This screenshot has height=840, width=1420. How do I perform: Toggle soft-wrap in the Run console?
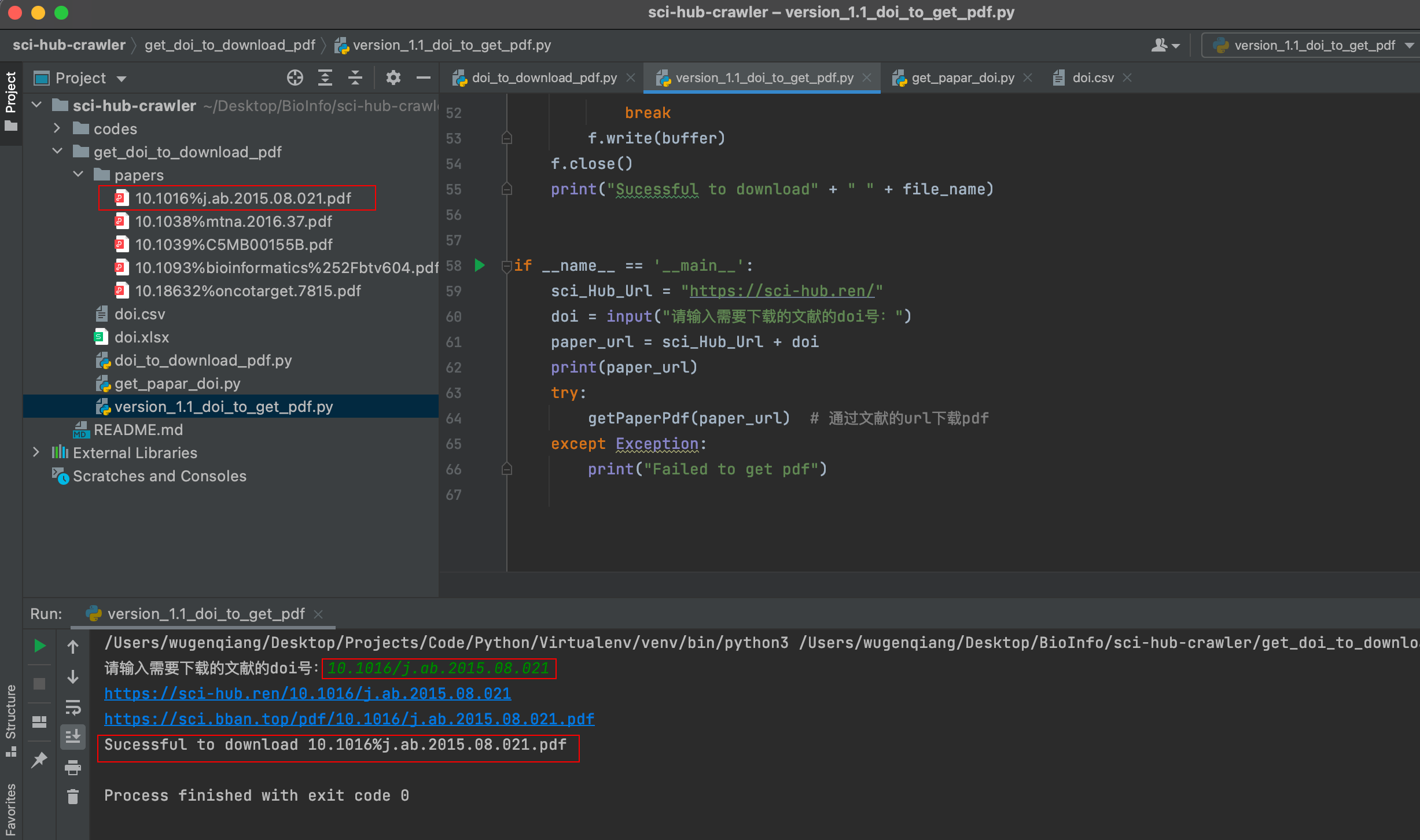tap(73, 708)
